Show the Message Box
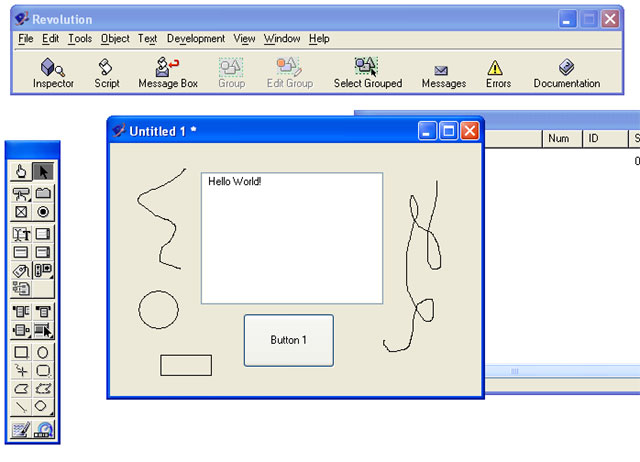 (x=168, y=73)
